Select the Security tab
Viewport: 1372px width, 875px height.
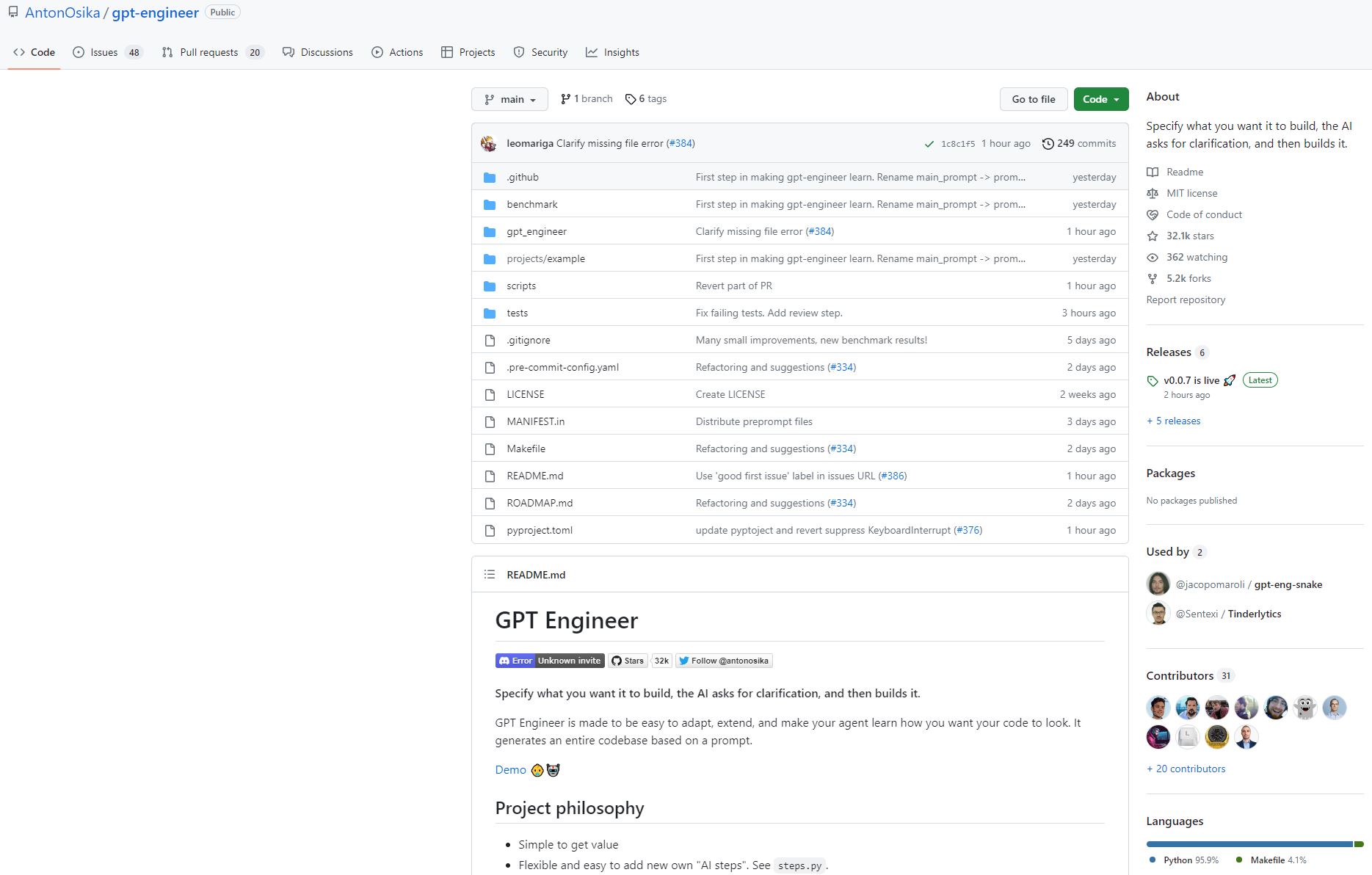[540, 52]
